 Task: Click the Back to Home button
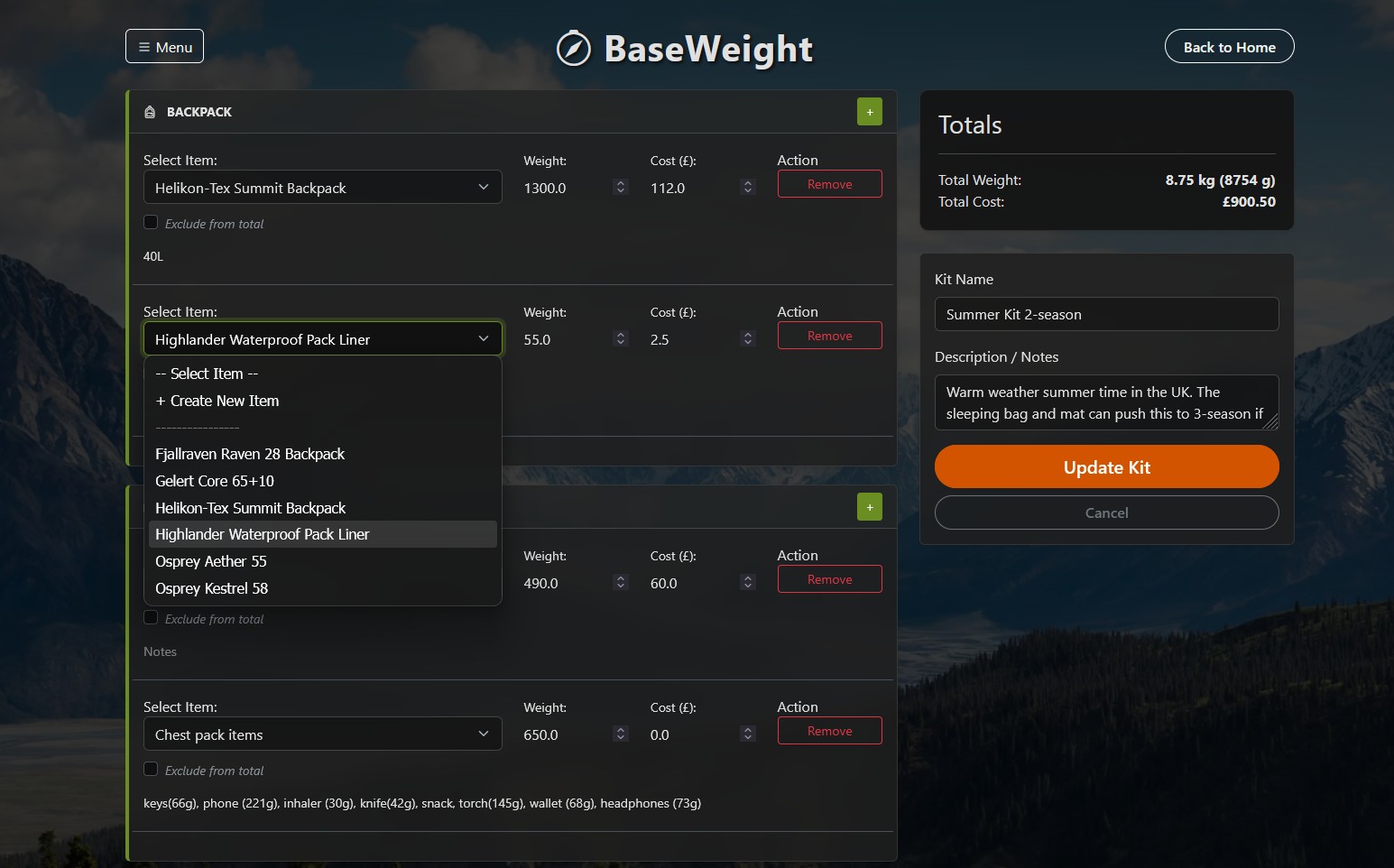(1229, 47)
